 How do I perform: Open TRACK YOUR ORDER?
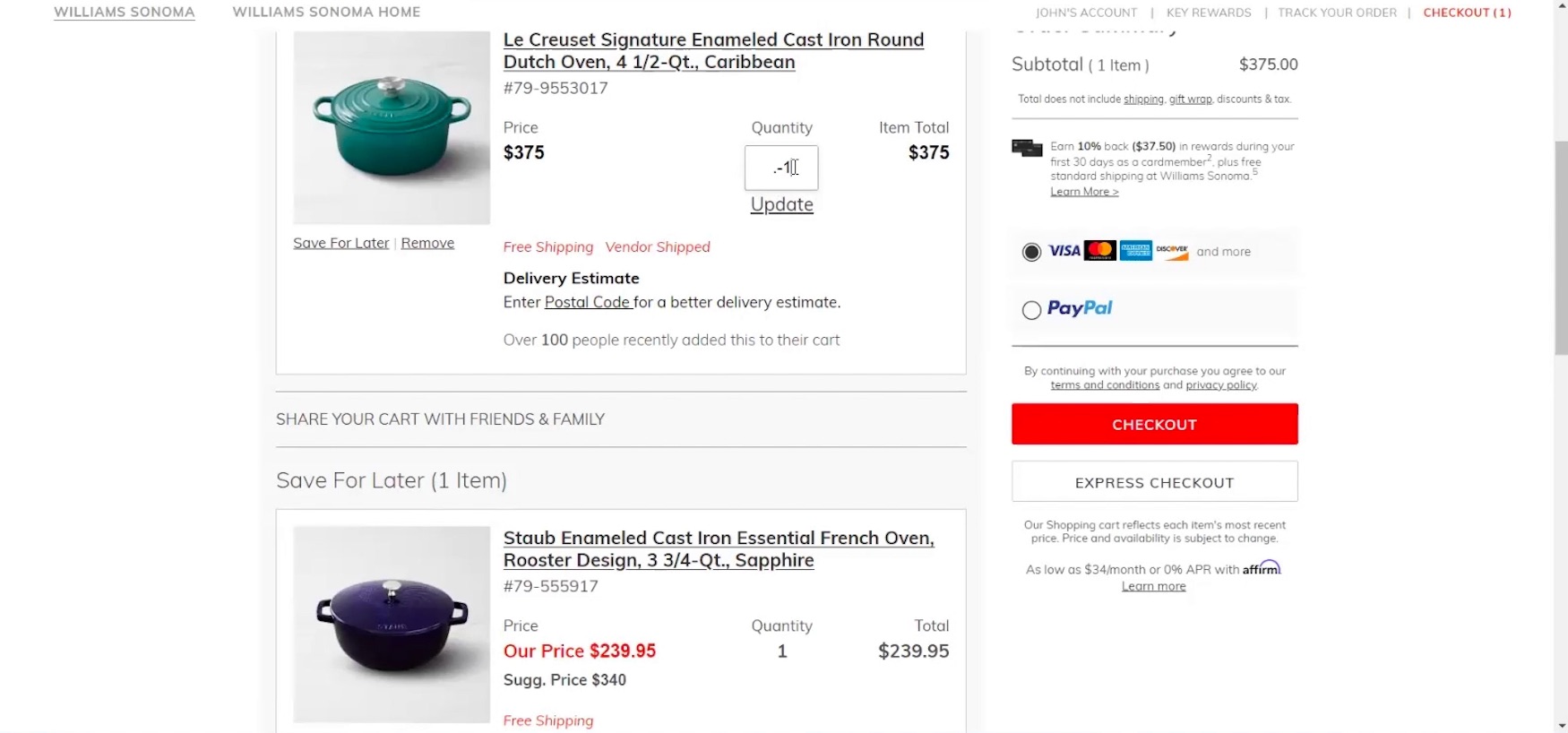pos(1336,12)
